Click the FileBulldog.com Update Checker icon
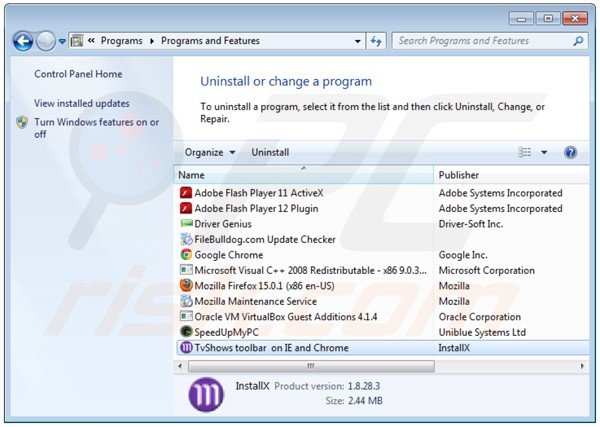 [x=186, y=240]
